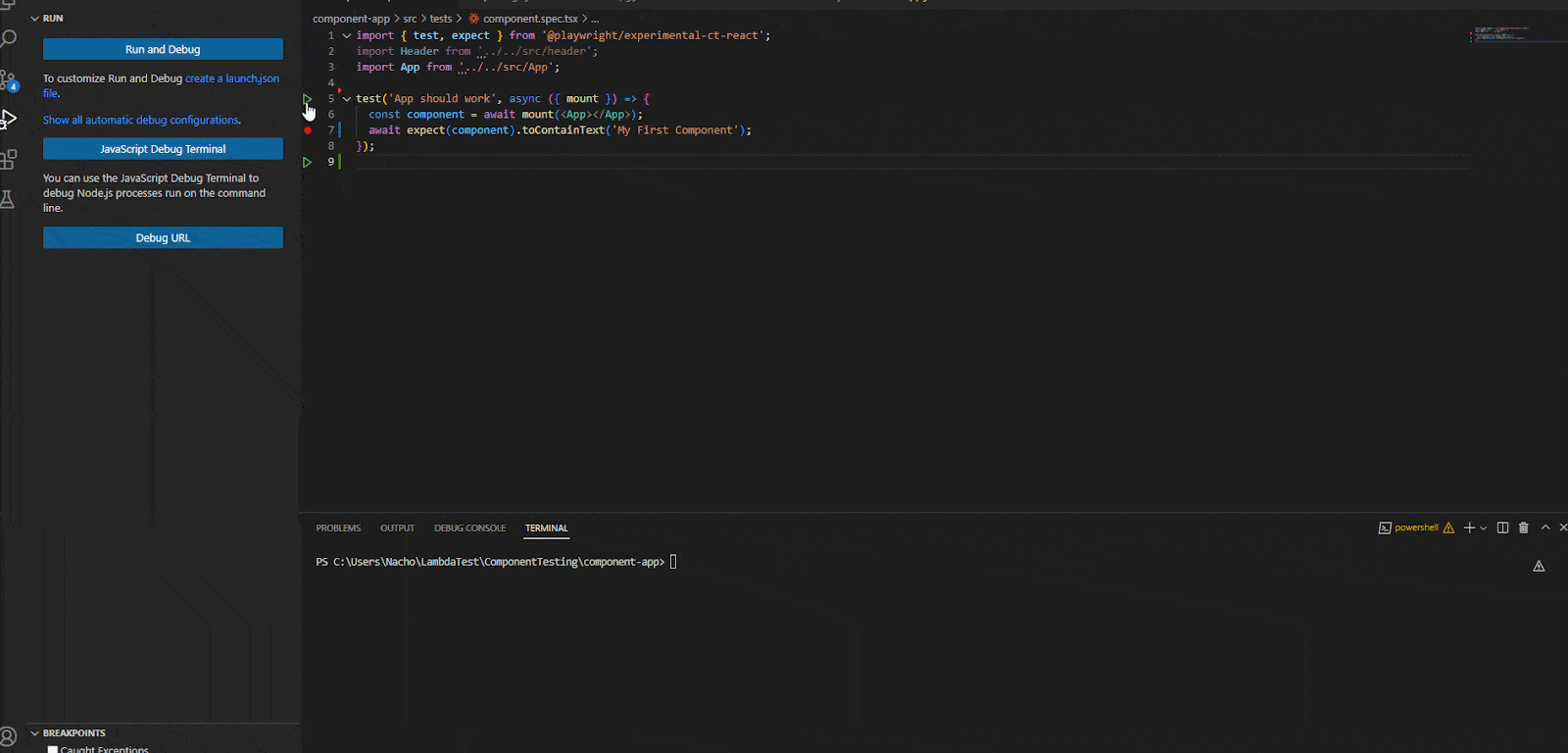Toggle Caught Exceptions breakpoint checkbox

pyautogui.click(x=53, y=750)
